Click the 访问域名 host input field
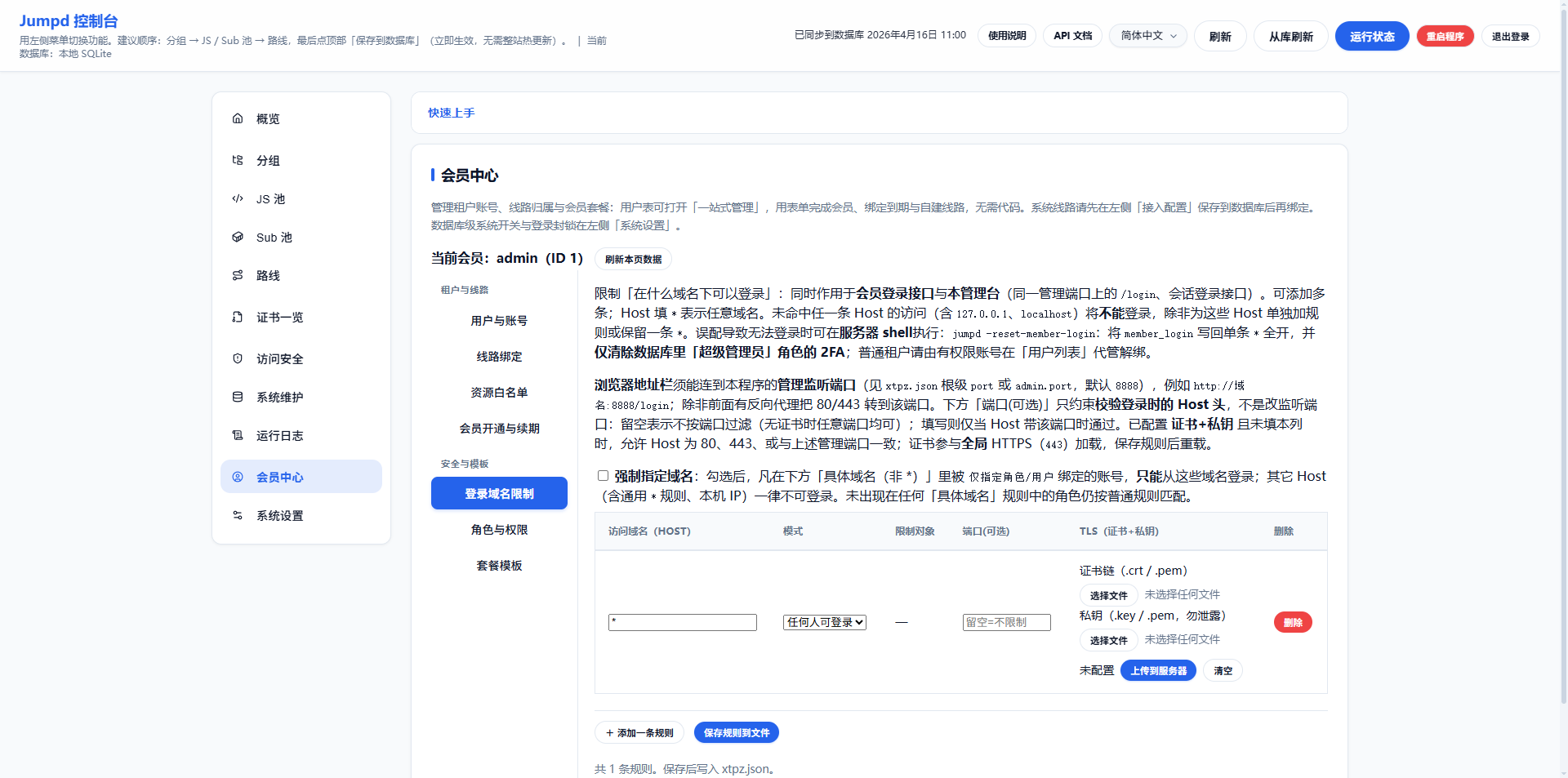The image size is (1568, 778). pyautogui.click(x=682, y=622)
